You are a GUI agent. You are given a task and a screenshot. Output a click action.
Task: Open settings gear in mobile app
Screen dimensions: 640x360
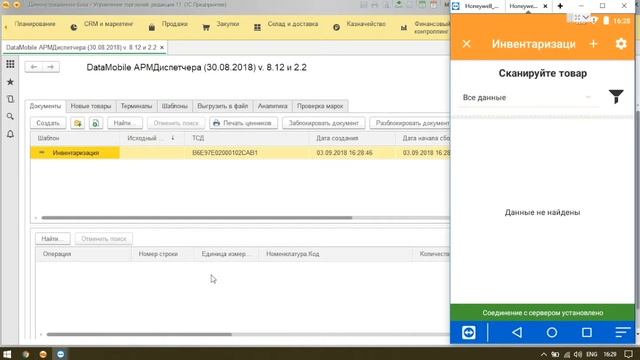click(621, 44)
